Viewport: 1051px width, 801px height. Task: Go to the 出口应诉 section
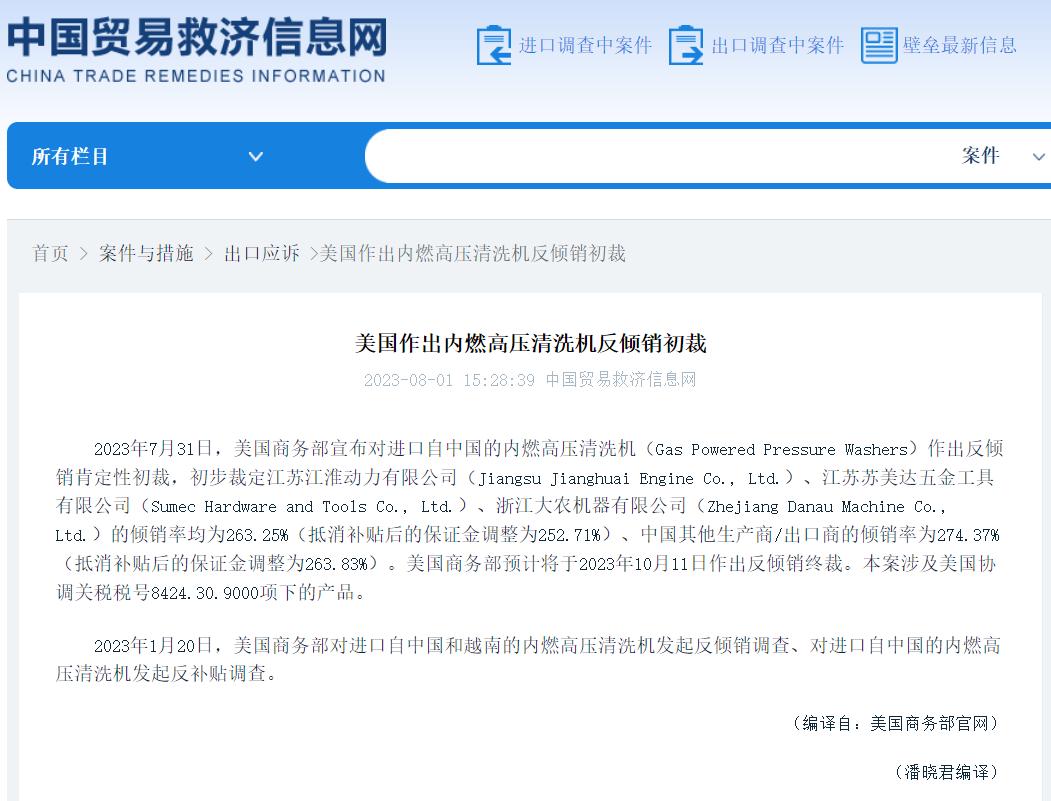coord(261,253)
